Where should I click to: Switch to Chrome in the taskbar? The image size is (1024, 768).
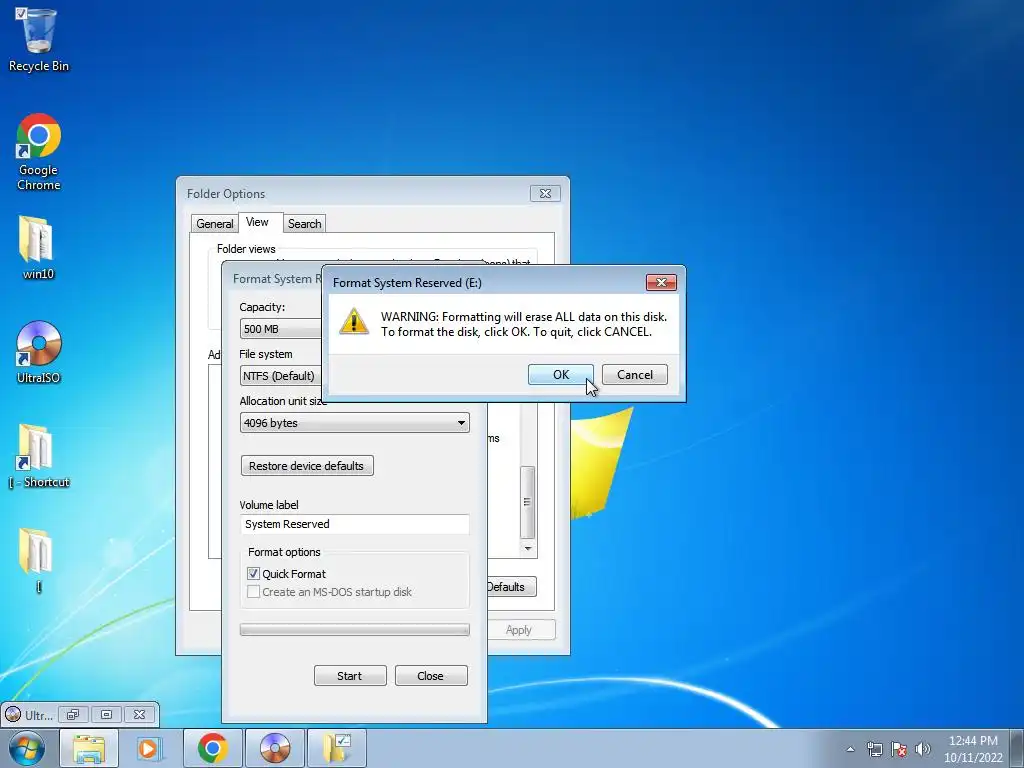(x=213, y=748)
